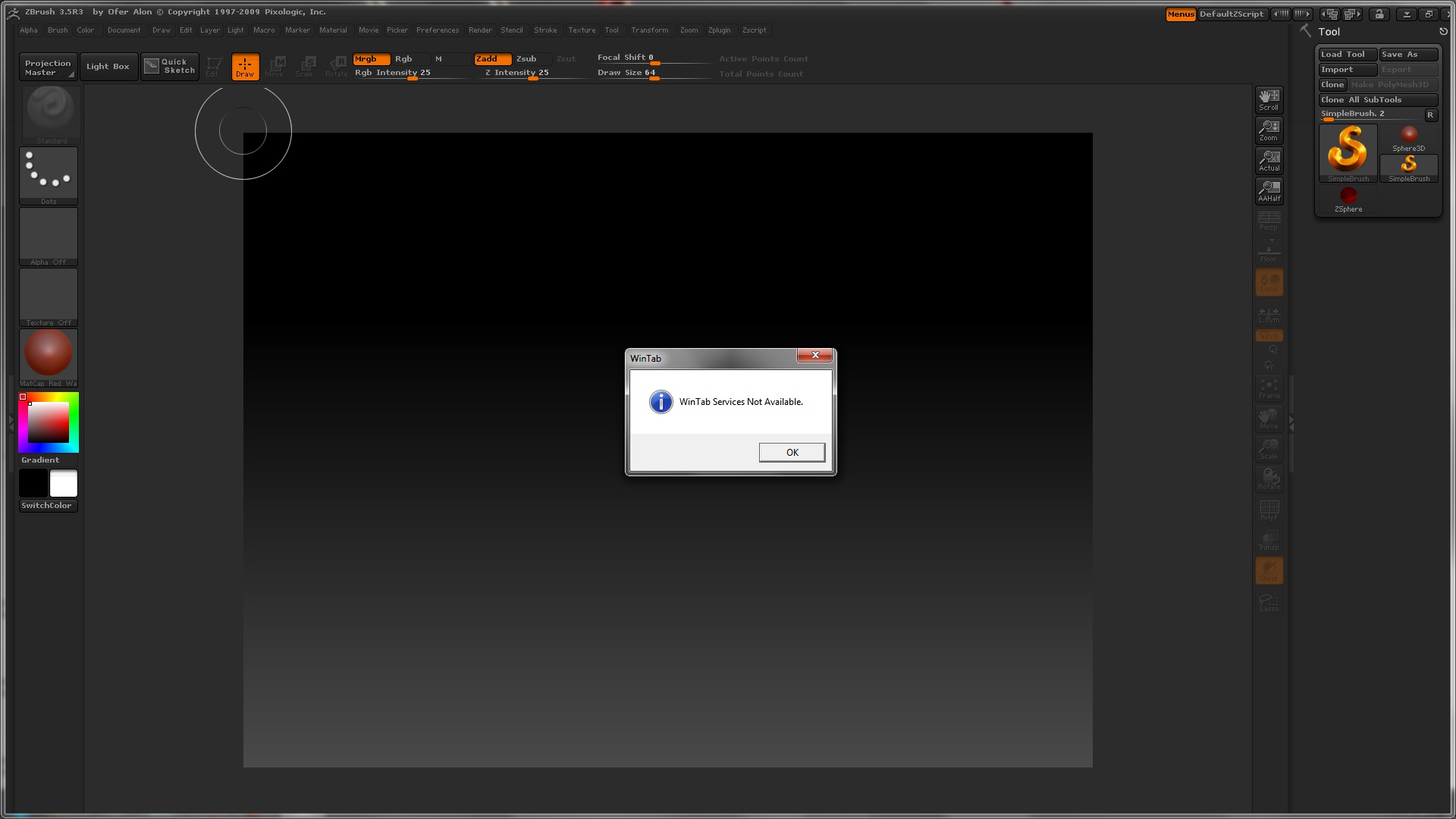Pick the Sphere3D tool thumbnail
1456x819 pixels.
pos(1408,139)
